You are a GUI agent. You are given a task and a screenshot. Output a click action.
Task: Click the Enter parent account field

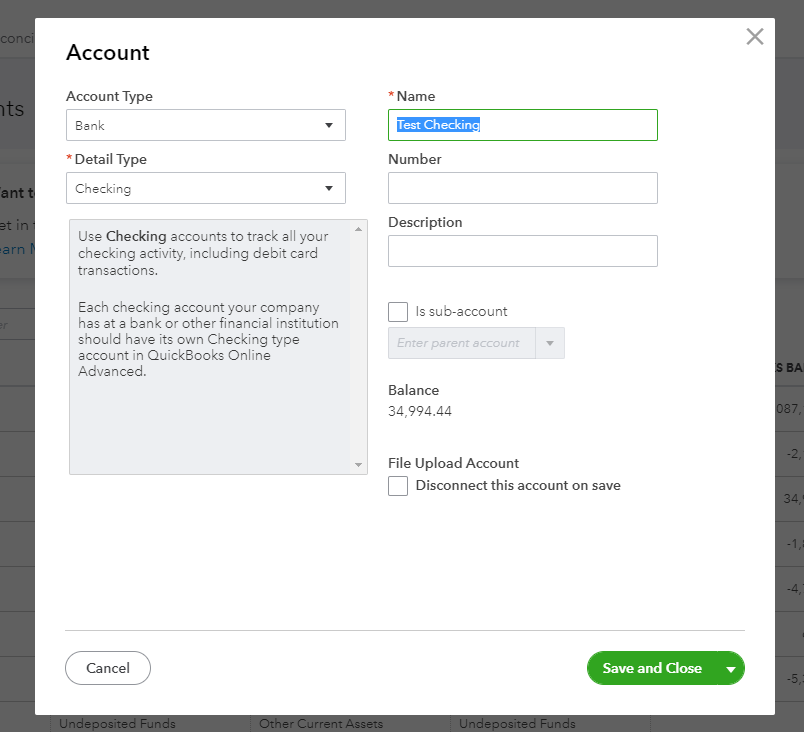[x=461, y=343]
